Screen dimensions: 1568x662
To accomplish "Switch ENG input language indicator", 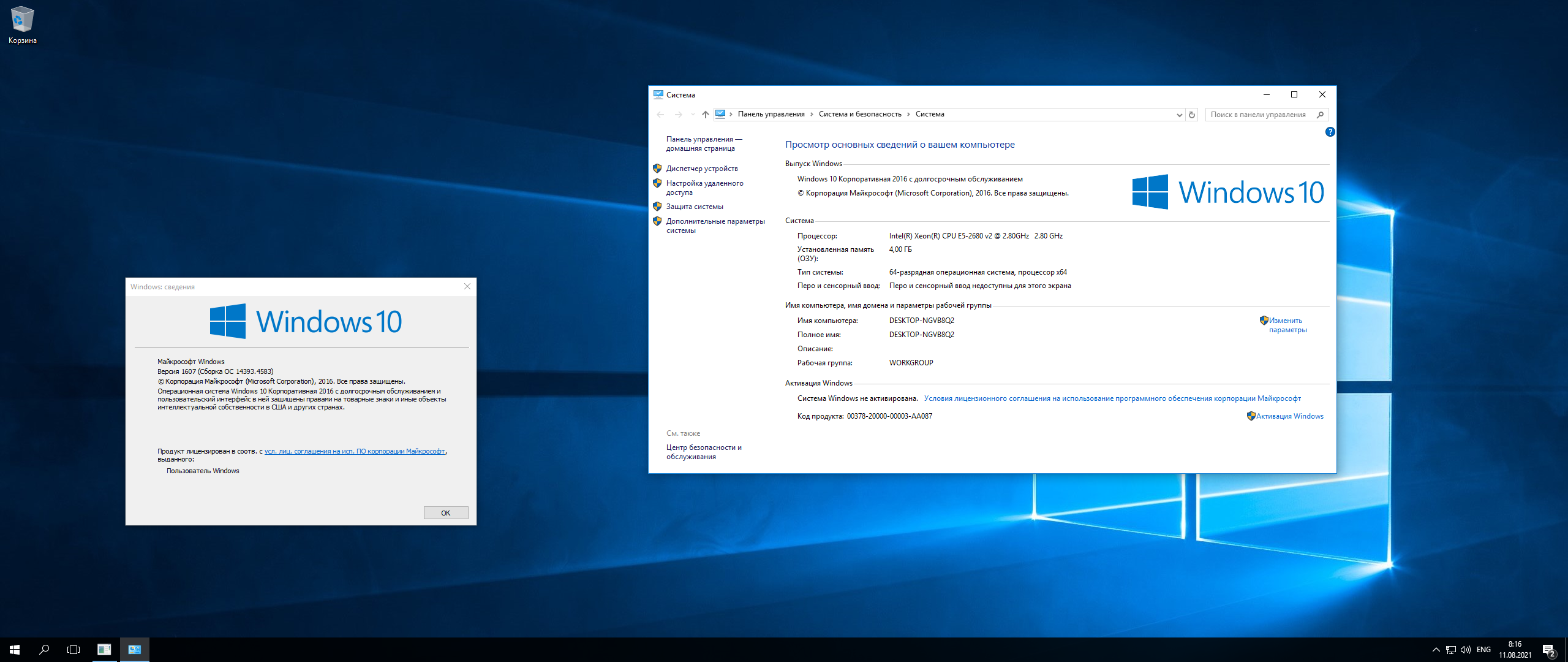I will [x=1484, y=650].
